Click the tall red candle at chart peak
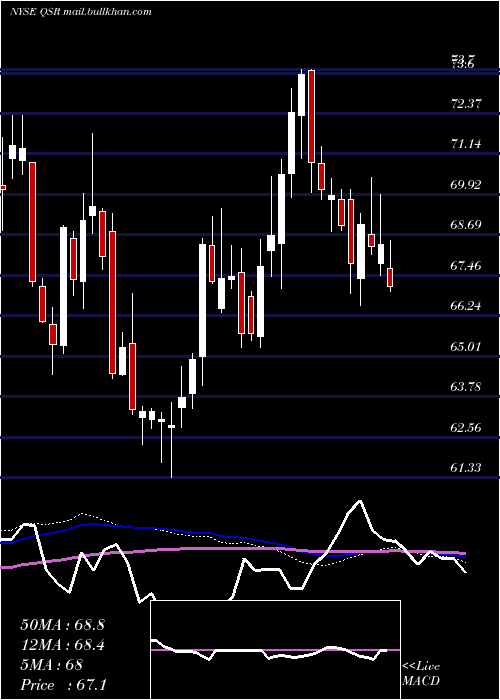 tap(311, 117)
